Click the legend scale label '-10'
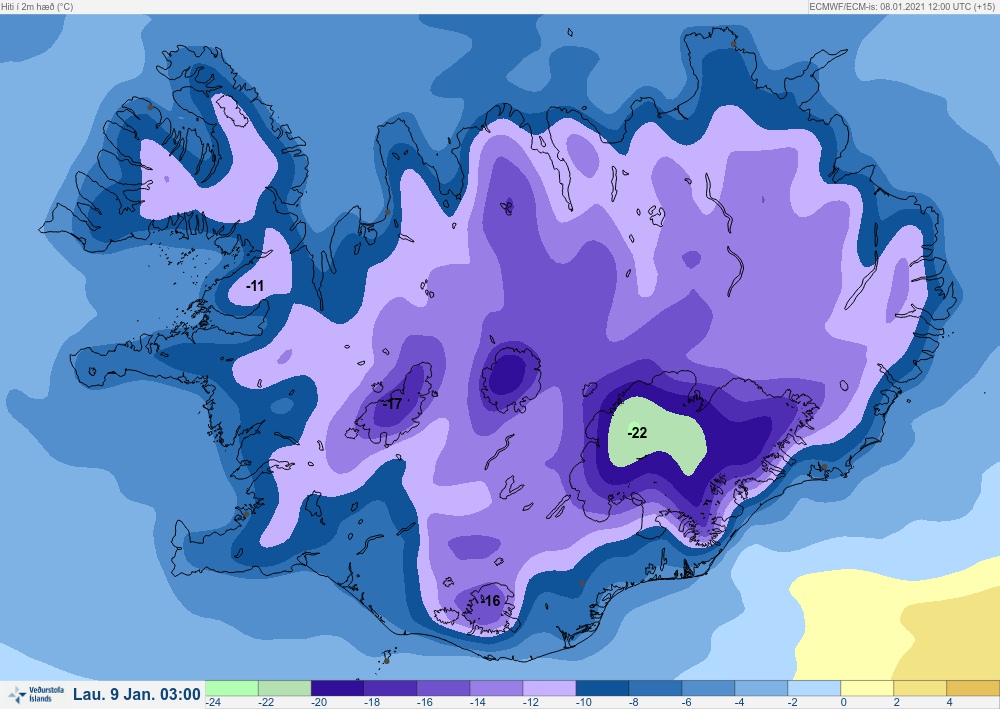1000x709 pixels. click(x=584, y=702)
